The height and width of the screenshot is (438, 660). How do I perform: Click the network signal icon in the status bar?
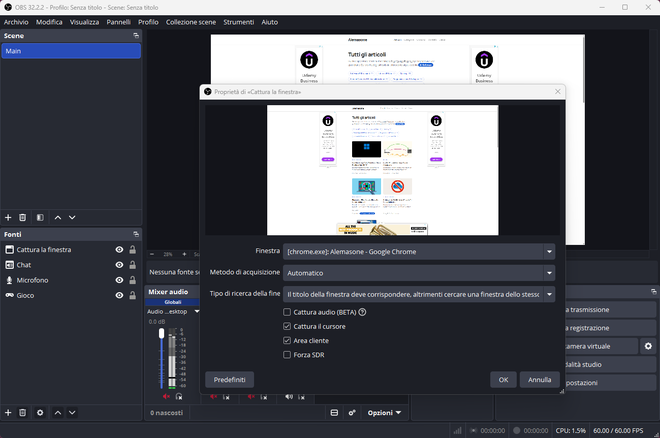tap(457, 430)
